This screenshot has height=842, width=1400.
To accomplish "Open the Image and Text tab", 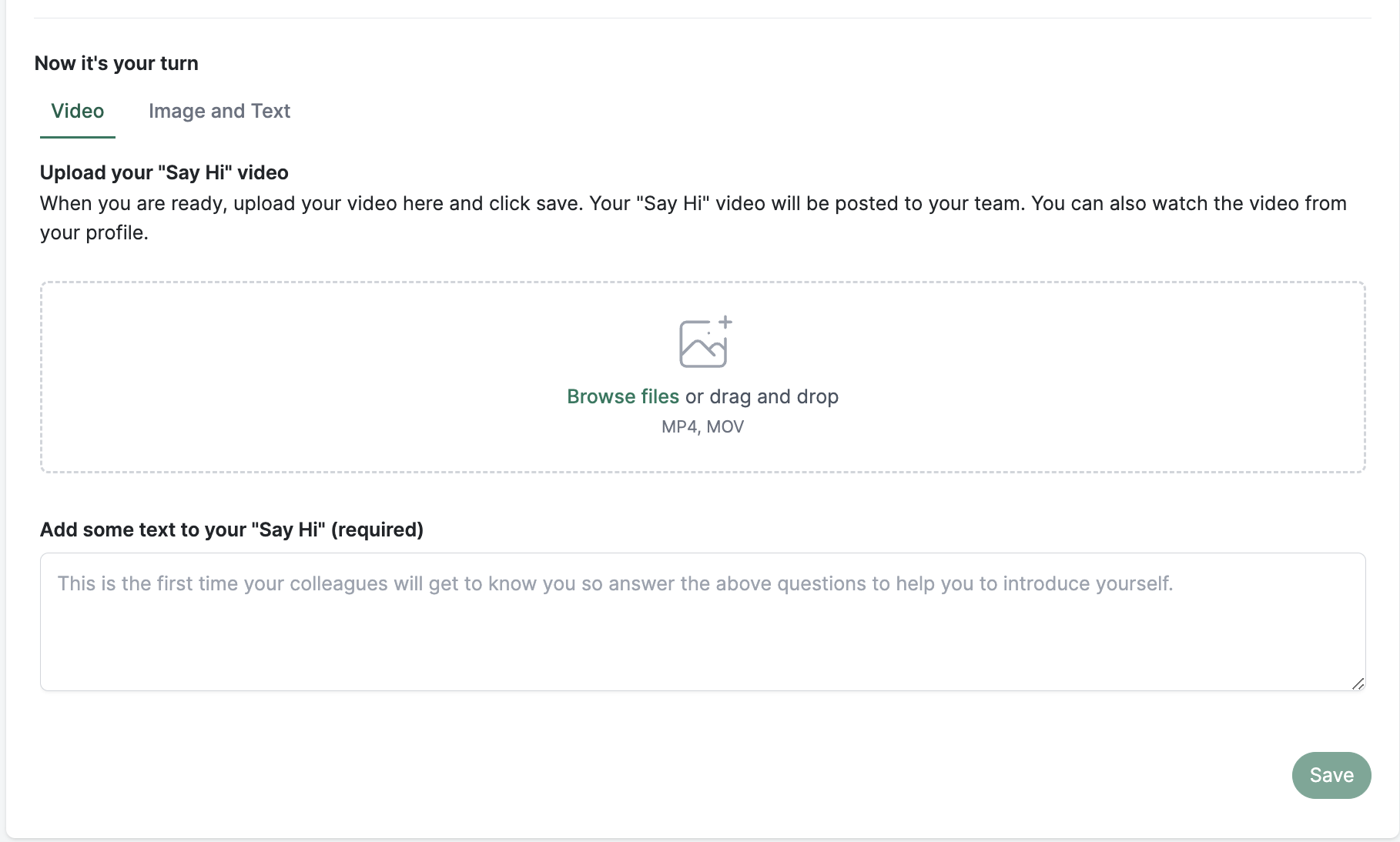I will point(219,111).
